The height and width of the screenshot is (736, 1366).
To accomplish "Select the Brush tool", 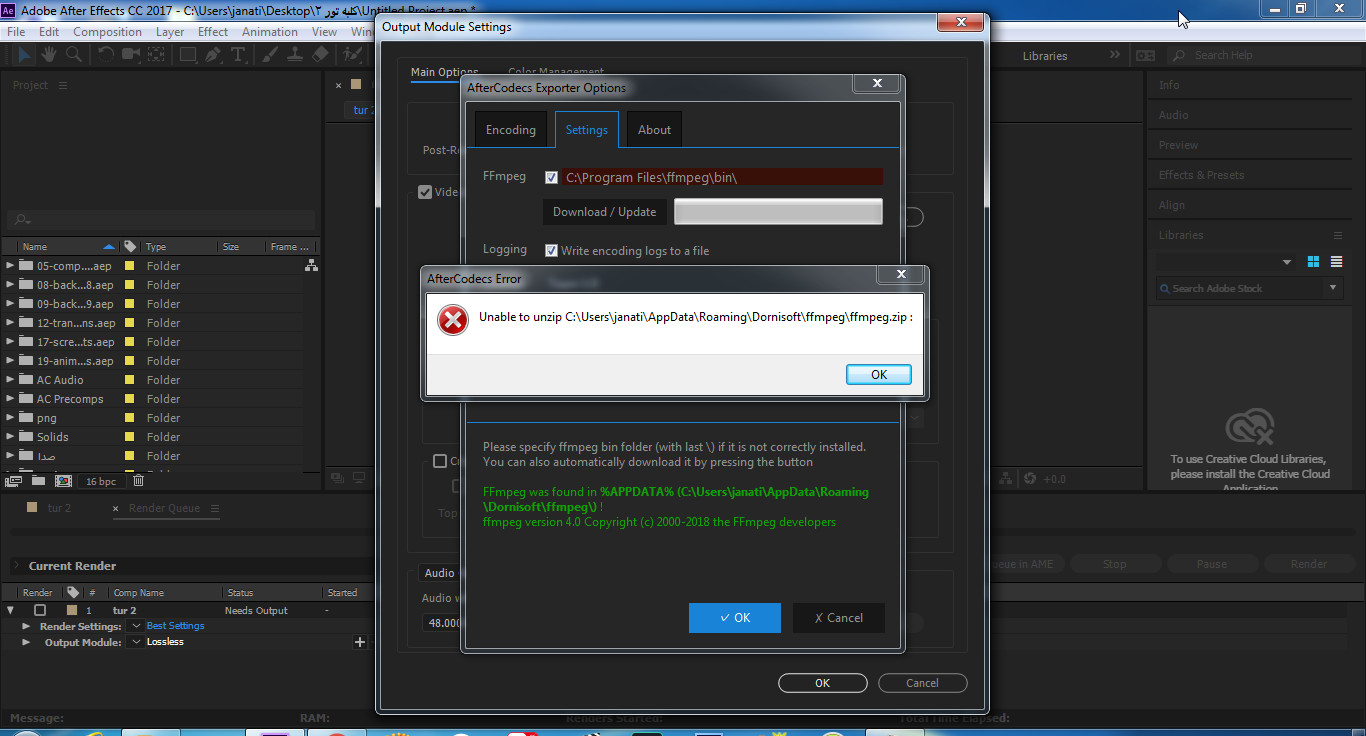I will tap(271, 55).
